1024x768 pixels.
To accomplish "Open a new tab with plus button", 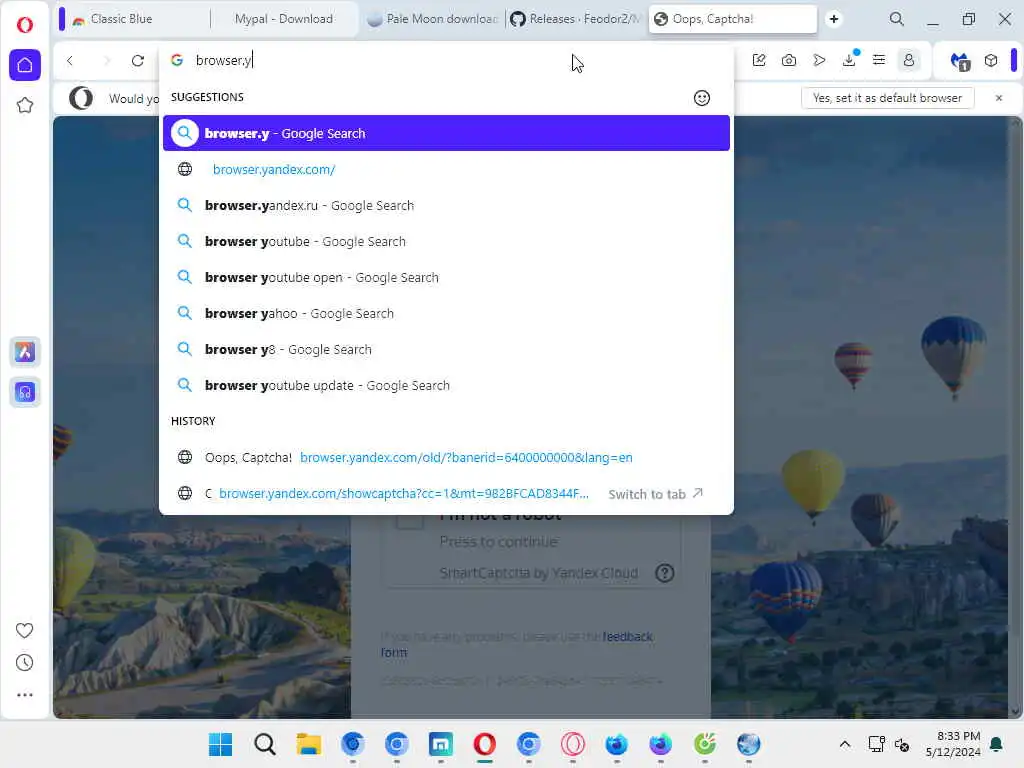I will coord(834,19).
